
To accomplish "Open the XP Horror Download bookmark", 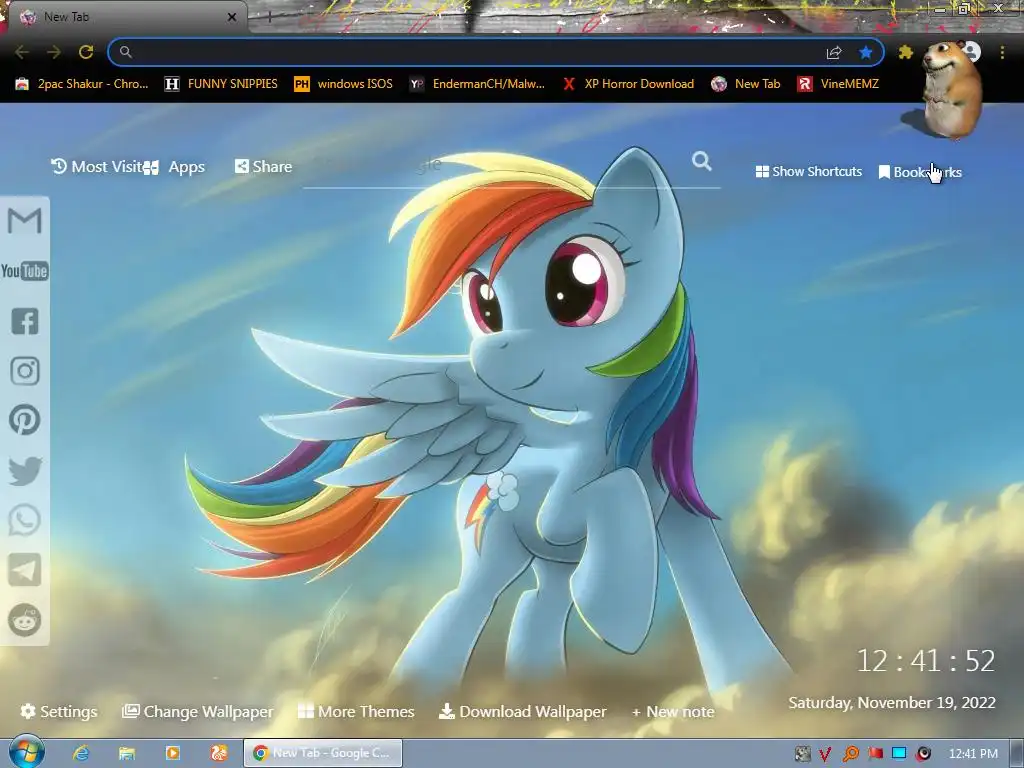I will 628,84.
